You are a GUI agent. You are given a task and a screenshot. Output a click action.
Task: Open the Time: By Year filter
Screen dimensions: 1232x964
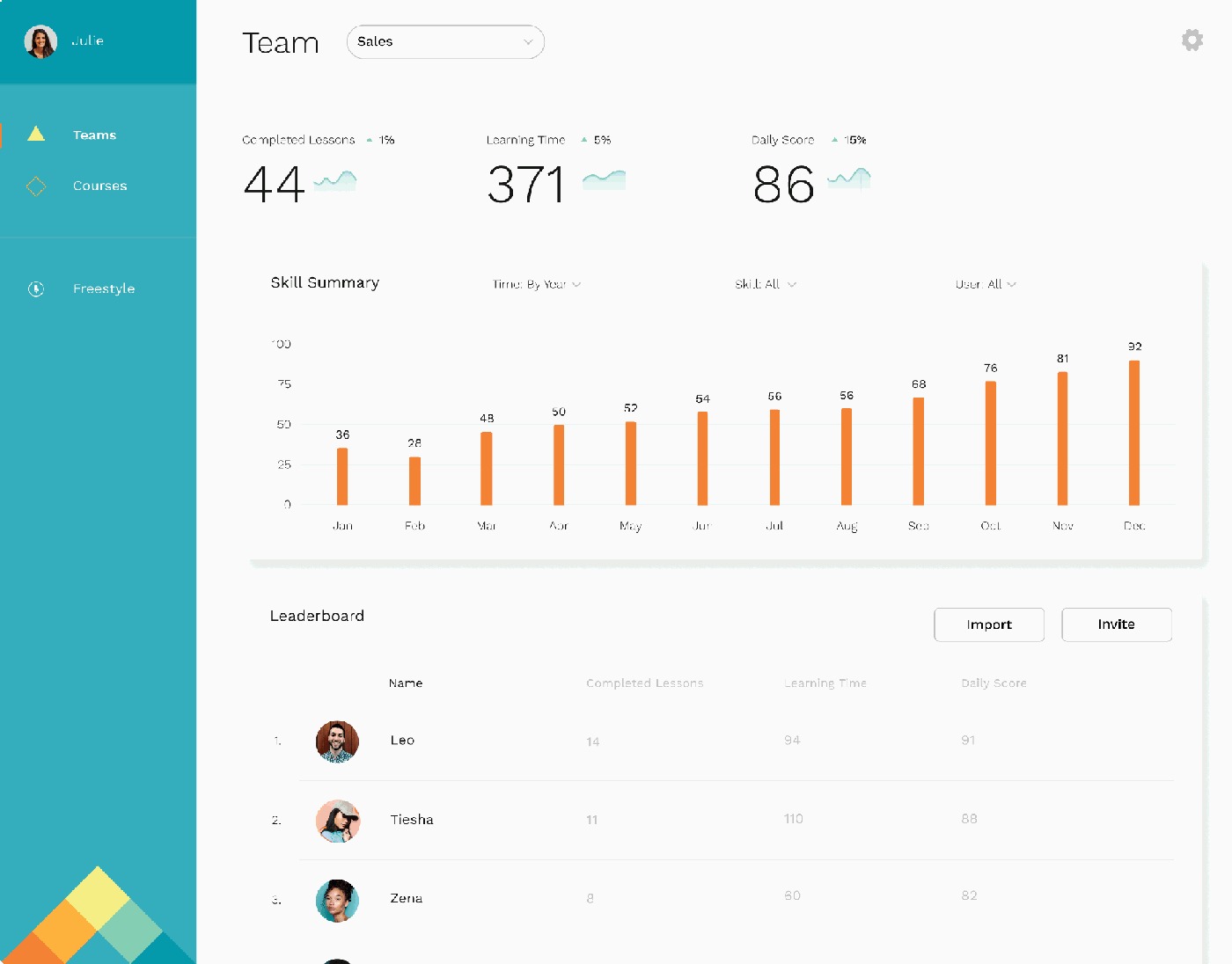(537, 284)
